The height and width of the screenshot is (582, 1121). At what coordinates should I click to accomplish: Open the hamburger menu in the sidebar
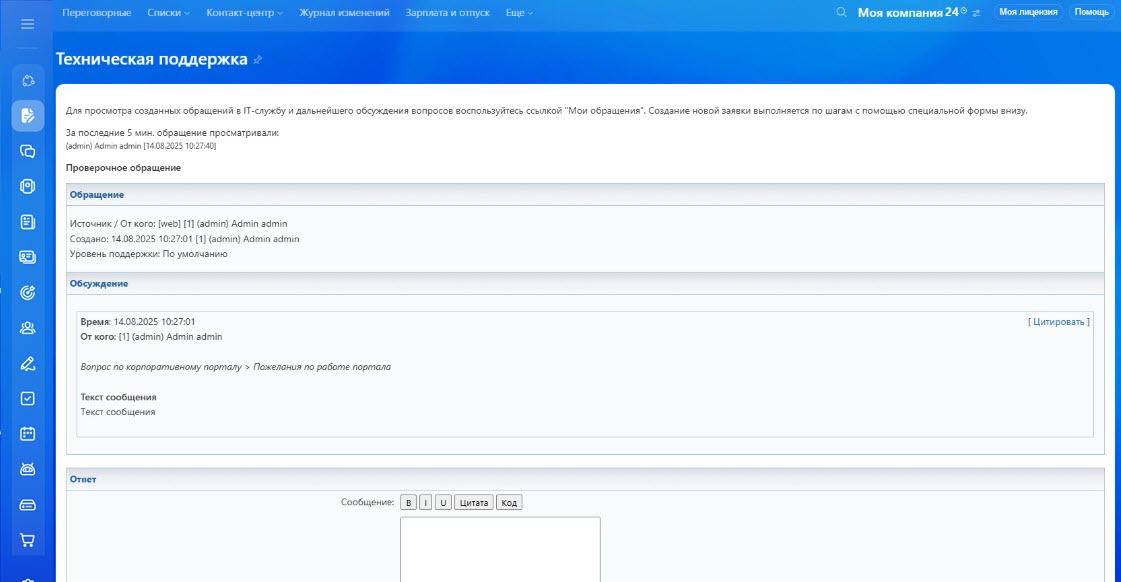[x=27, y=24]
